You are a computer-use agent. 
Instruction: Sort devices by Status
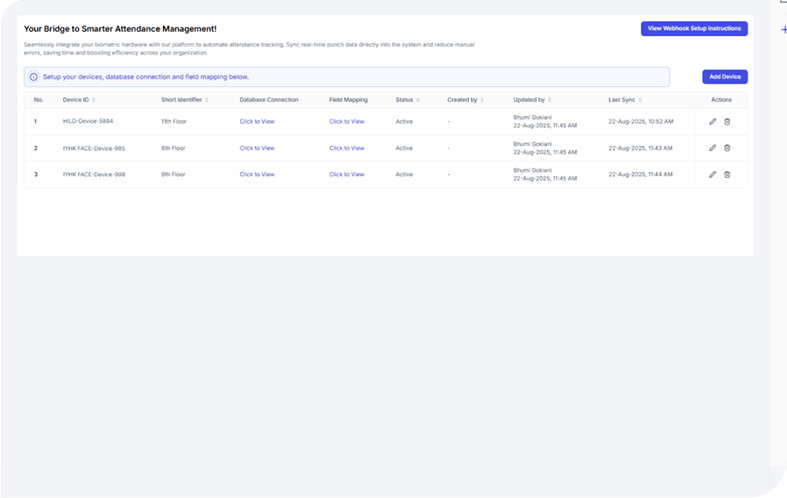pos(418,100)
